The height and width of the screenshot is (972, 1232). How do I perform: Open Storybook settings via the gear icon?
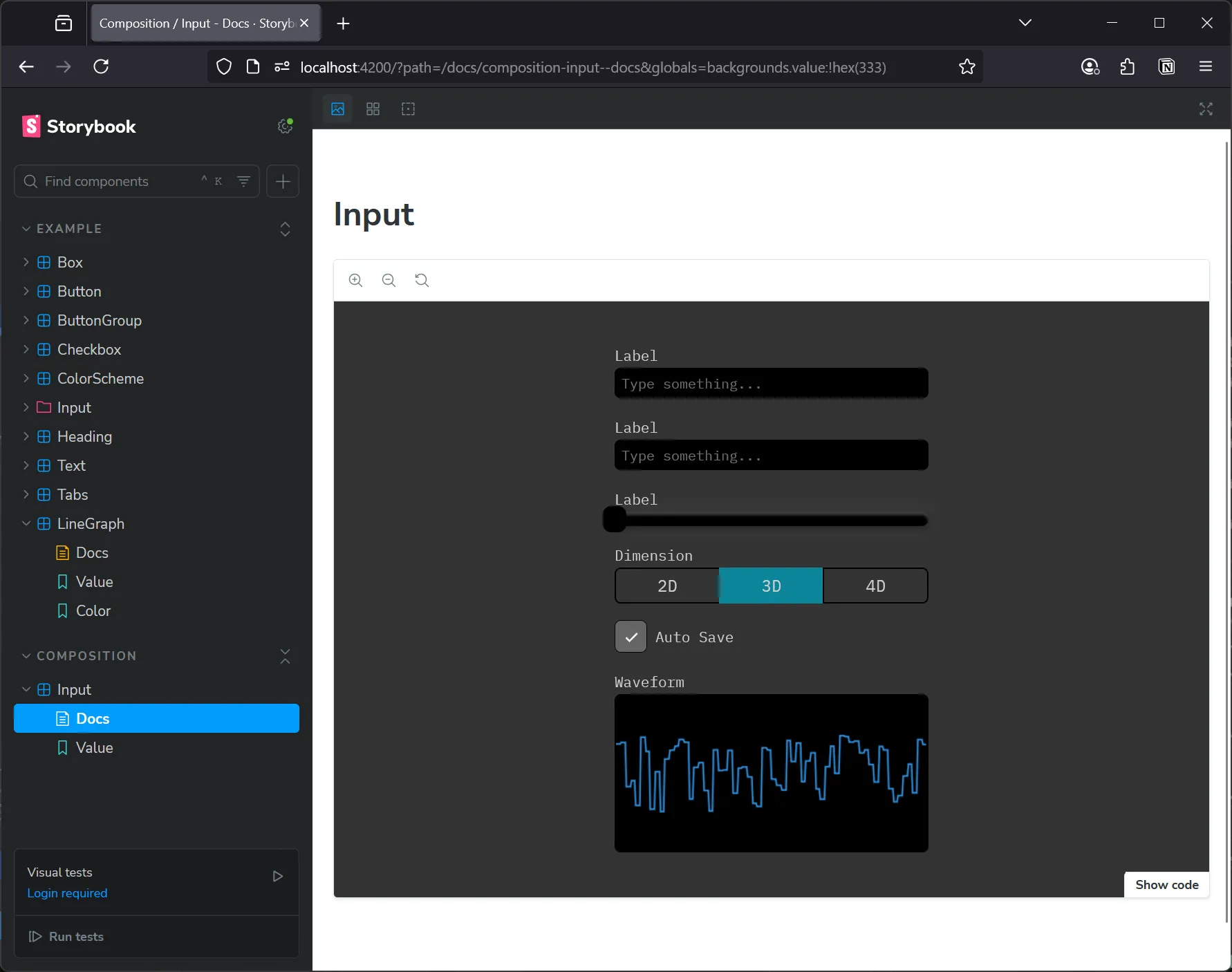tap(285, 126)
